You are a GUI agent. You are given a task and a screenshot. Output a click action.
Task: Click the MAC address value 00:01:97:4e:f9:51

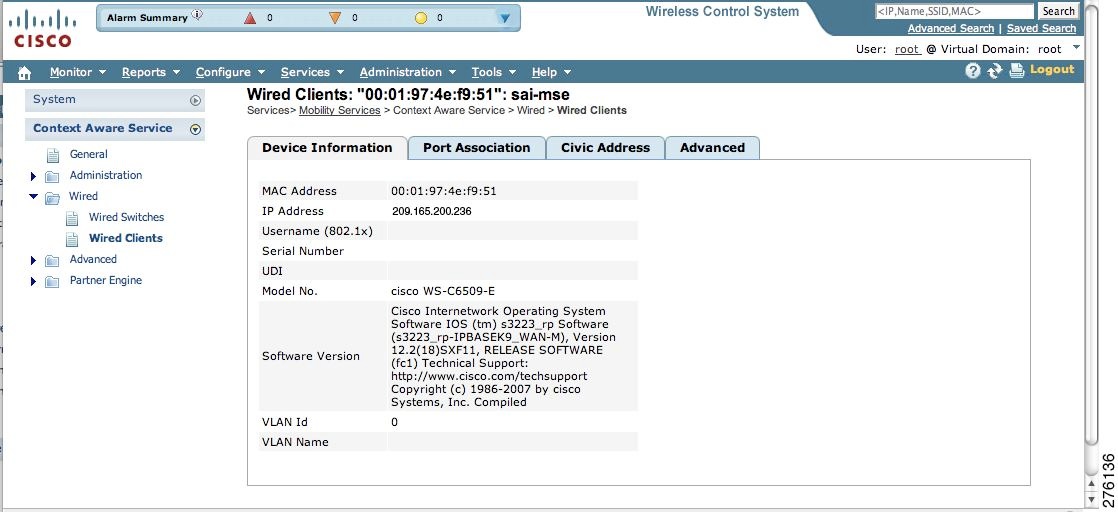click(x=443, y=191)
